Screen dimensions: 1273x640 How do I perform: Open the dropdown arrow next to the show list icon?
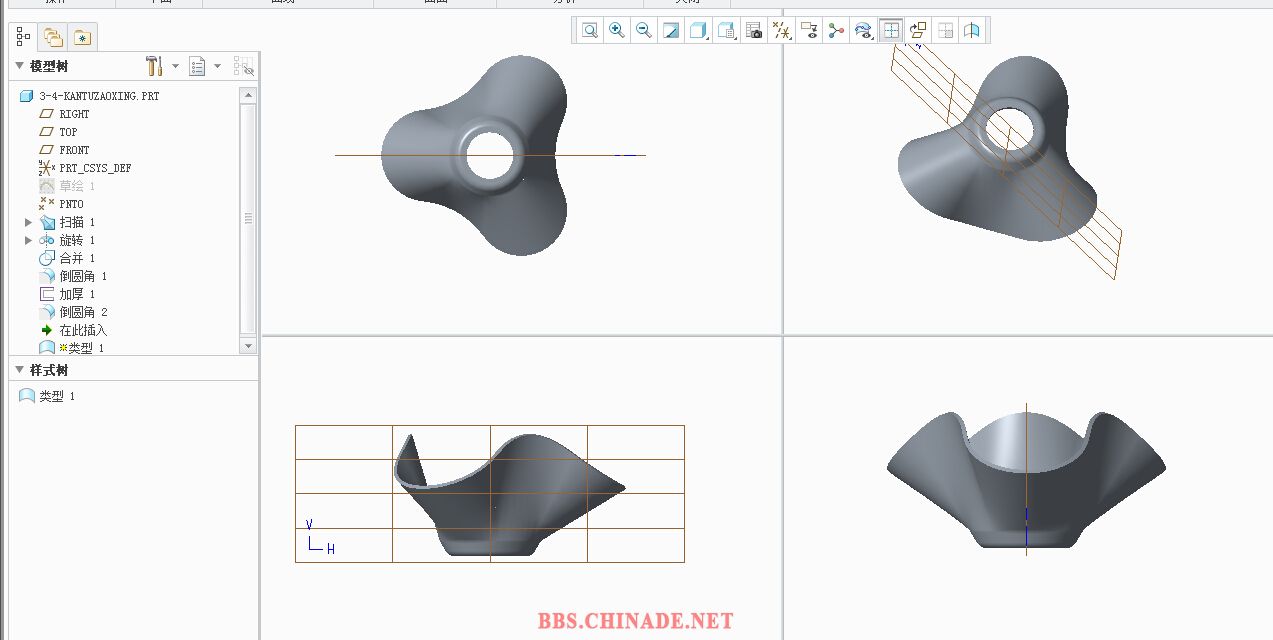point(218,66)
